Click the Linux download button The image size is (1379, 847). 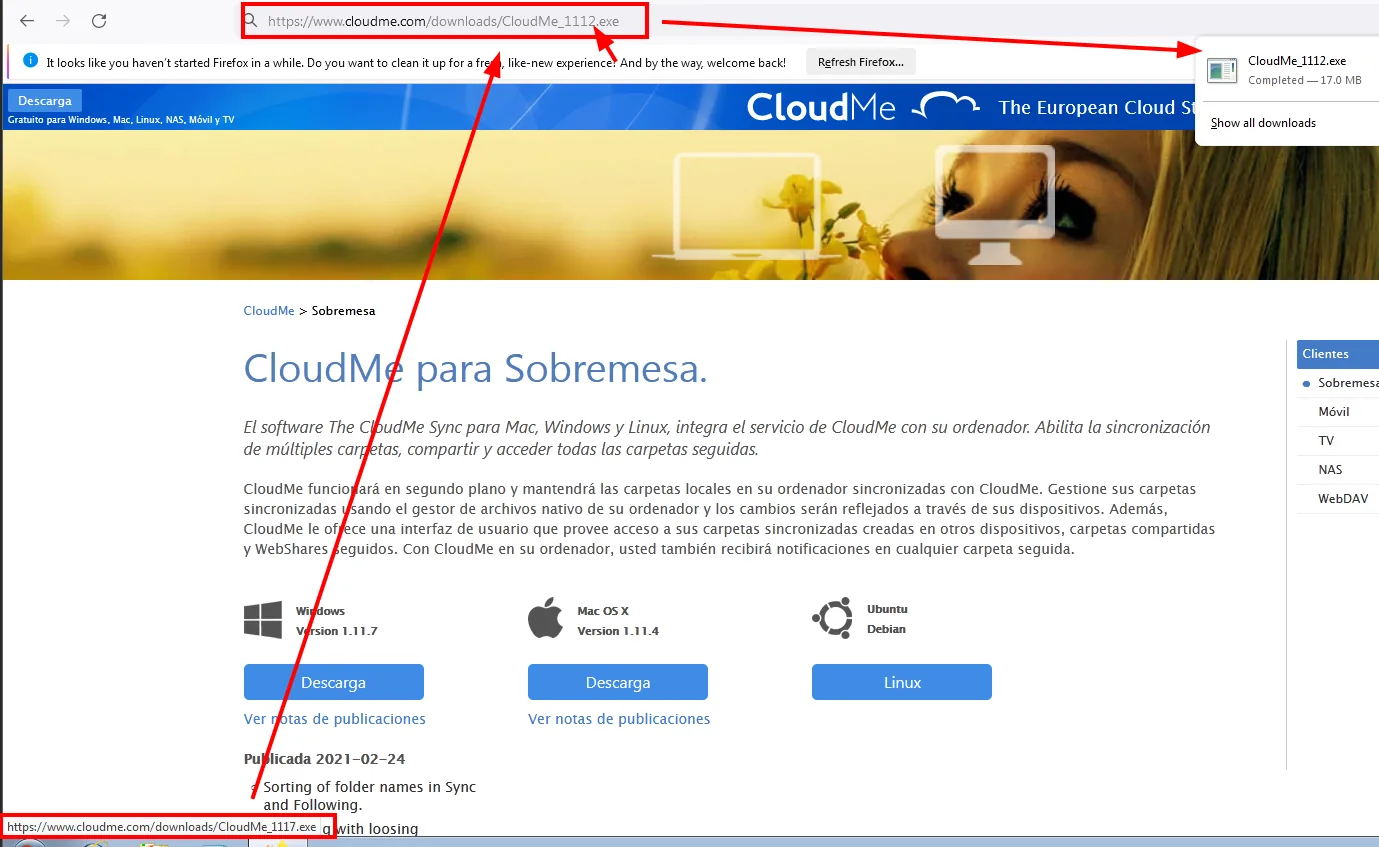point(902,682)
